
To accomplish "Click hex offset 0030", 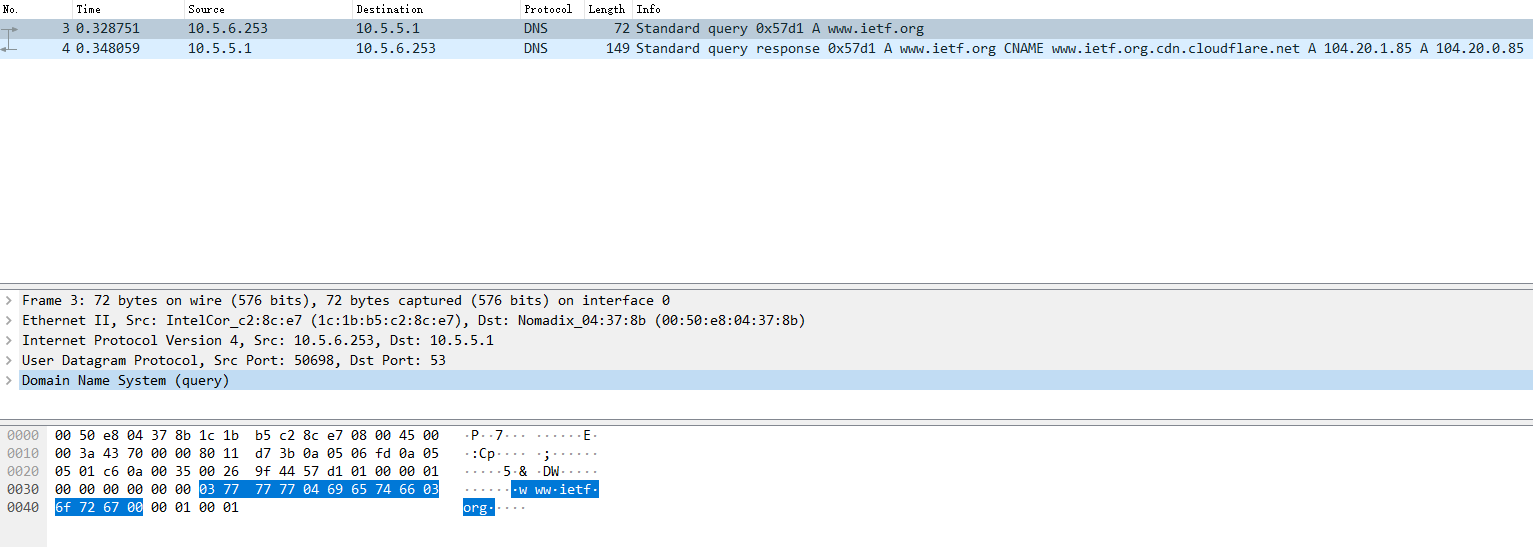I will coord(23,489).
